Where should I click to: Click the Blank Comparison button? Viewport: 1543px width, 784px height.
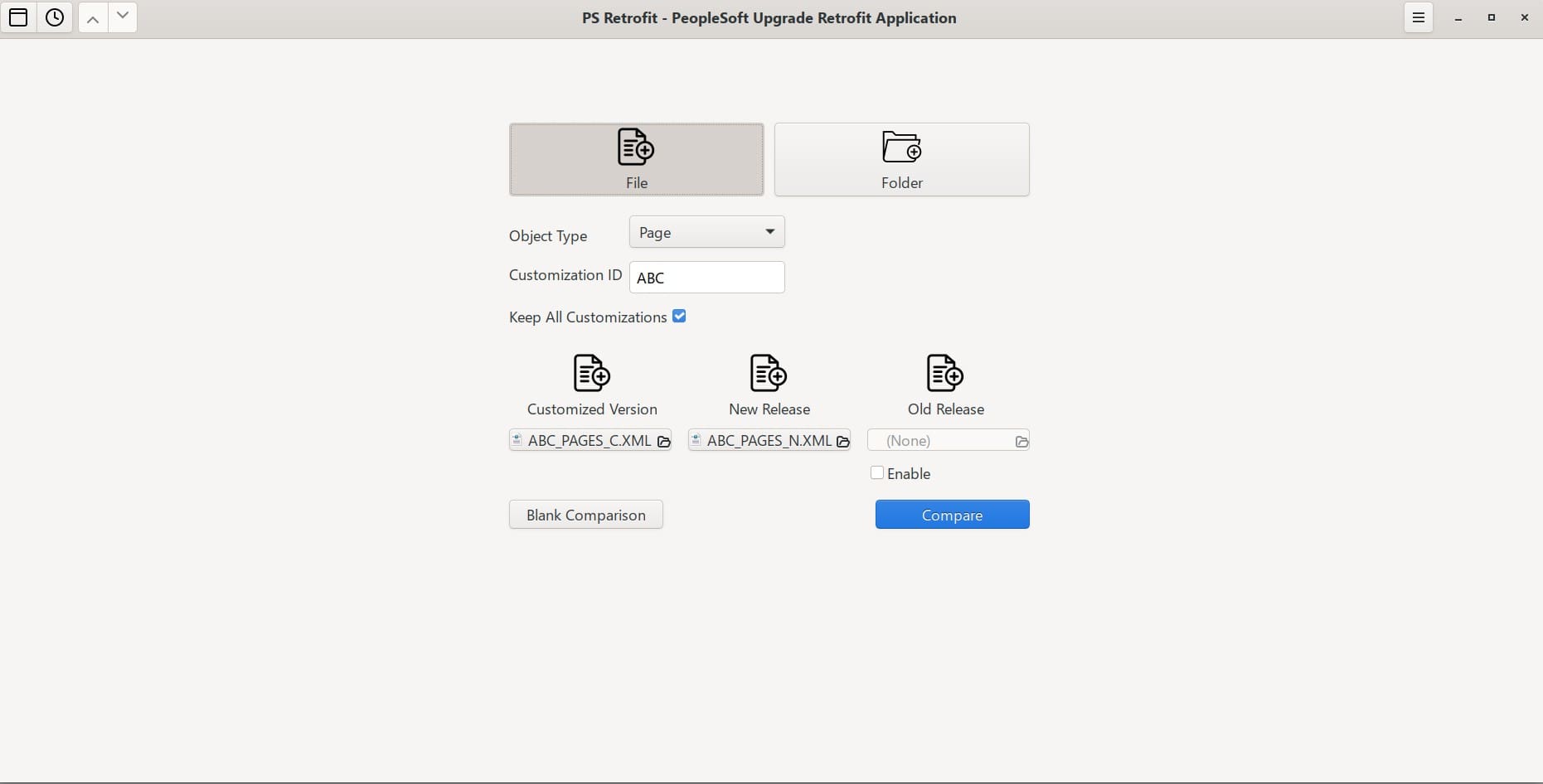(585, 515)
